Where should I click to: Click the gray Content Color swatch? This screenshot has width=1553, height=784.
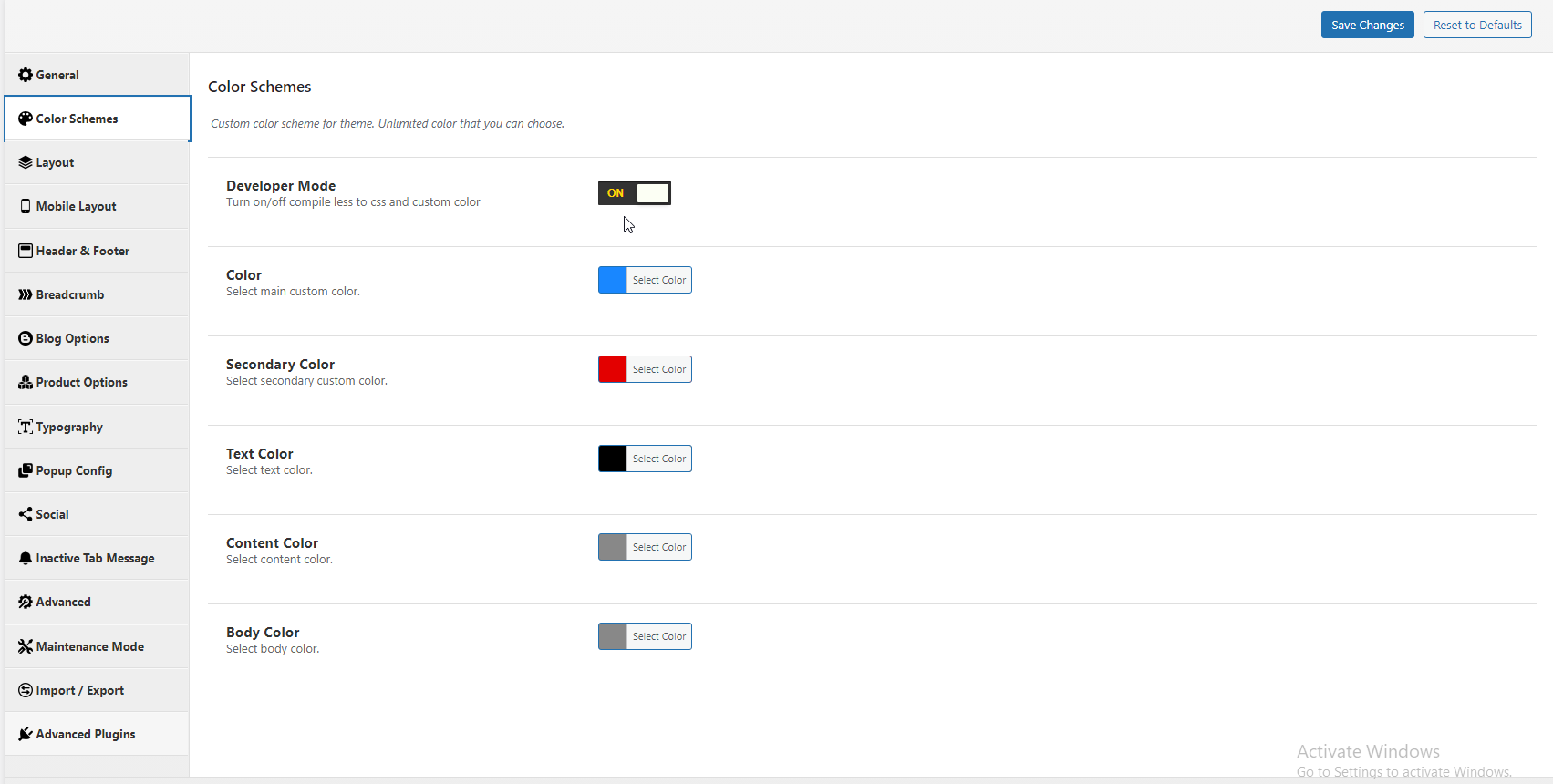pyautogui.click(x=613, y=547)
